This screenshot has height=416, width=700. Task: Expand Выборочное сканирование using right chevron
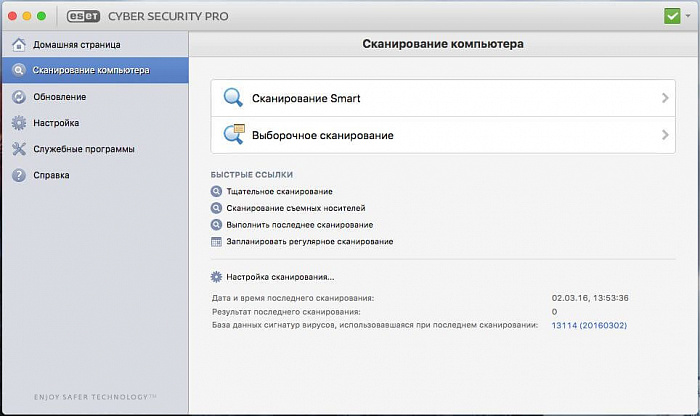(x=665, y=134)
